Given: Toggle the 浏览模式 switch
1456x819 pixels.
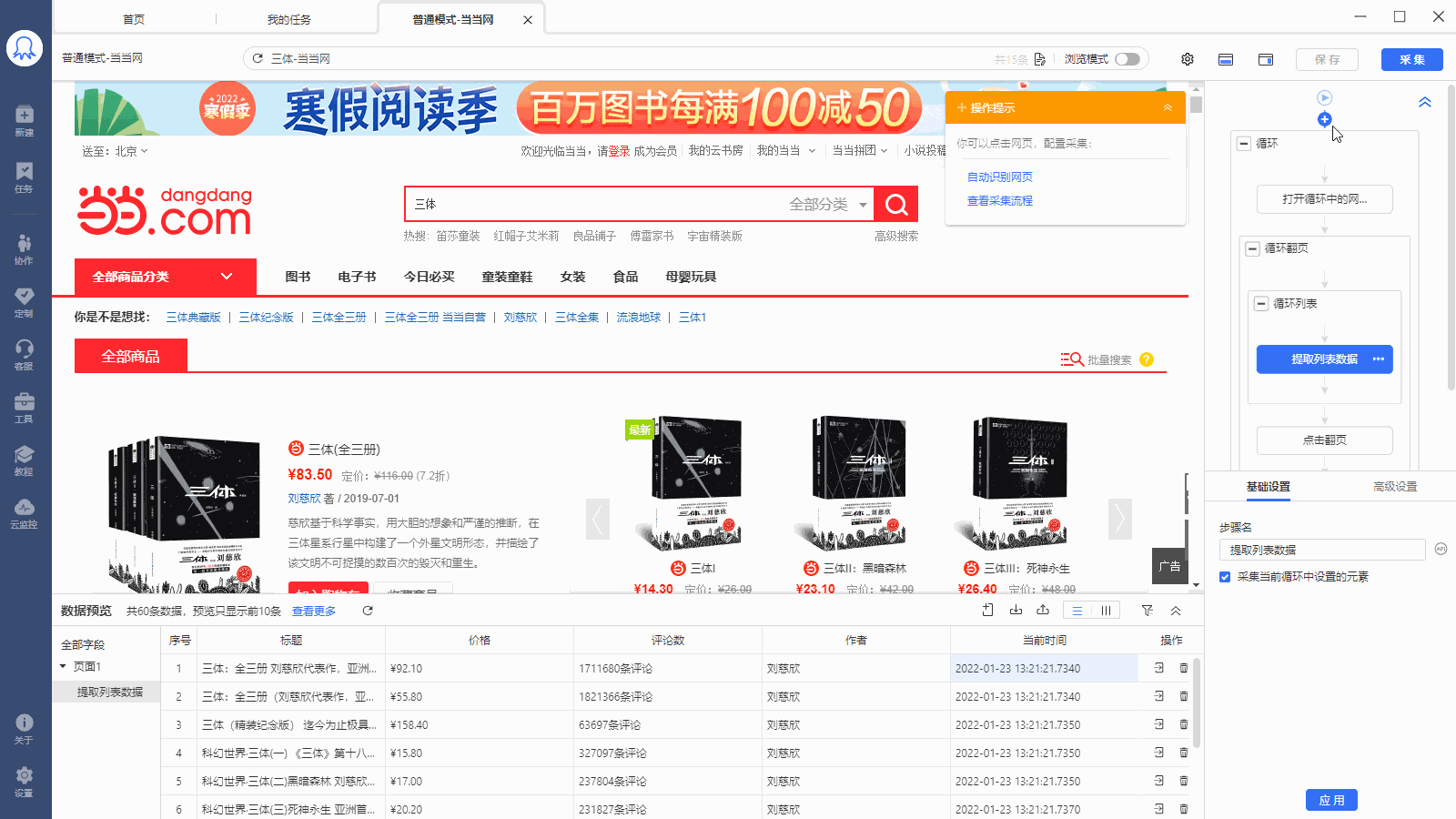Looking at the screenshot, I should [1127, 59].
